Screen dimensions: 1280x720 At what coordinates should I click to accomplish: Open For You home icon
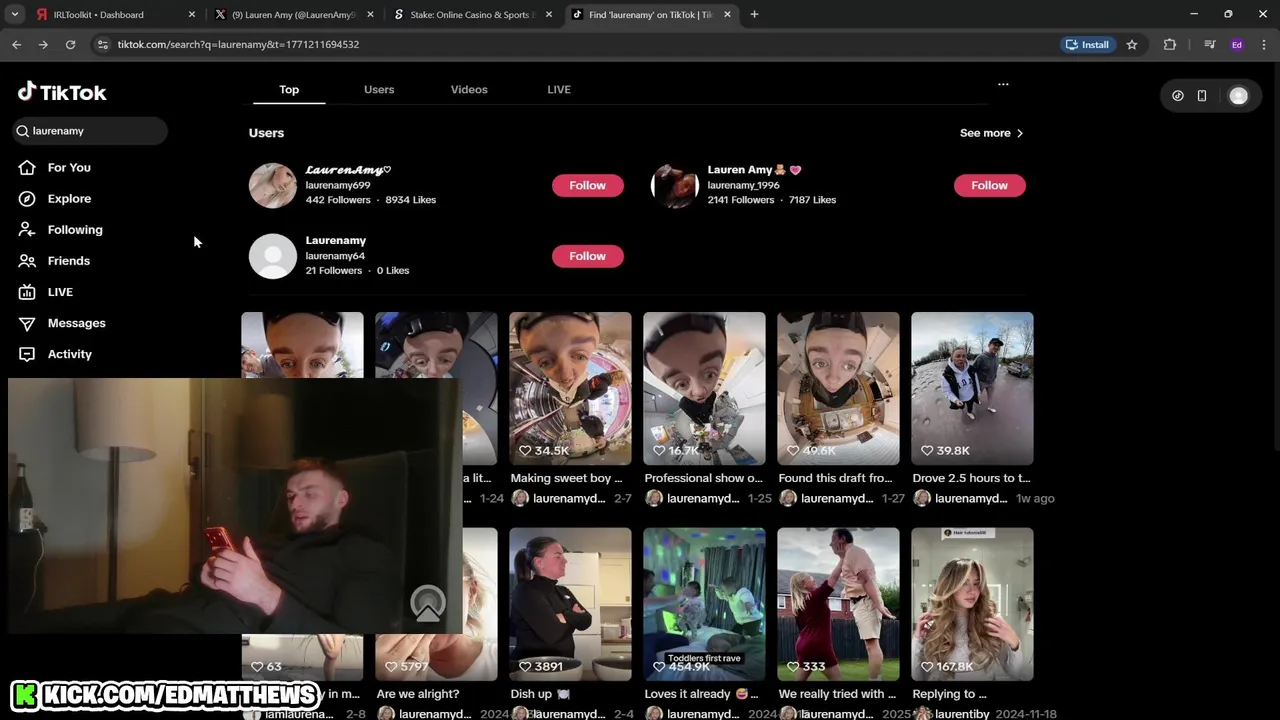(x=27, y=167)
